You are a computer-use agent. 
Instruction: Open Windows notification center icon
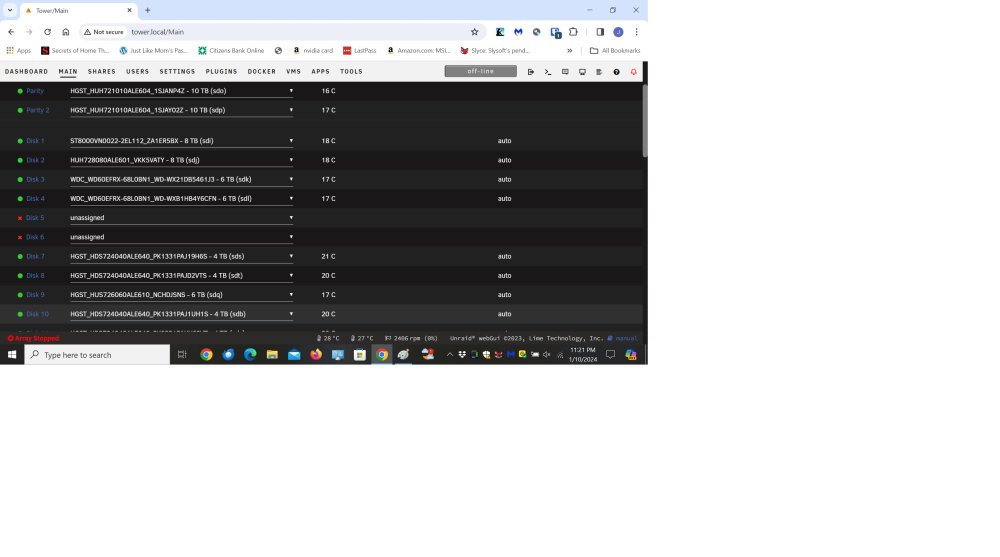(x=610, y=355)
